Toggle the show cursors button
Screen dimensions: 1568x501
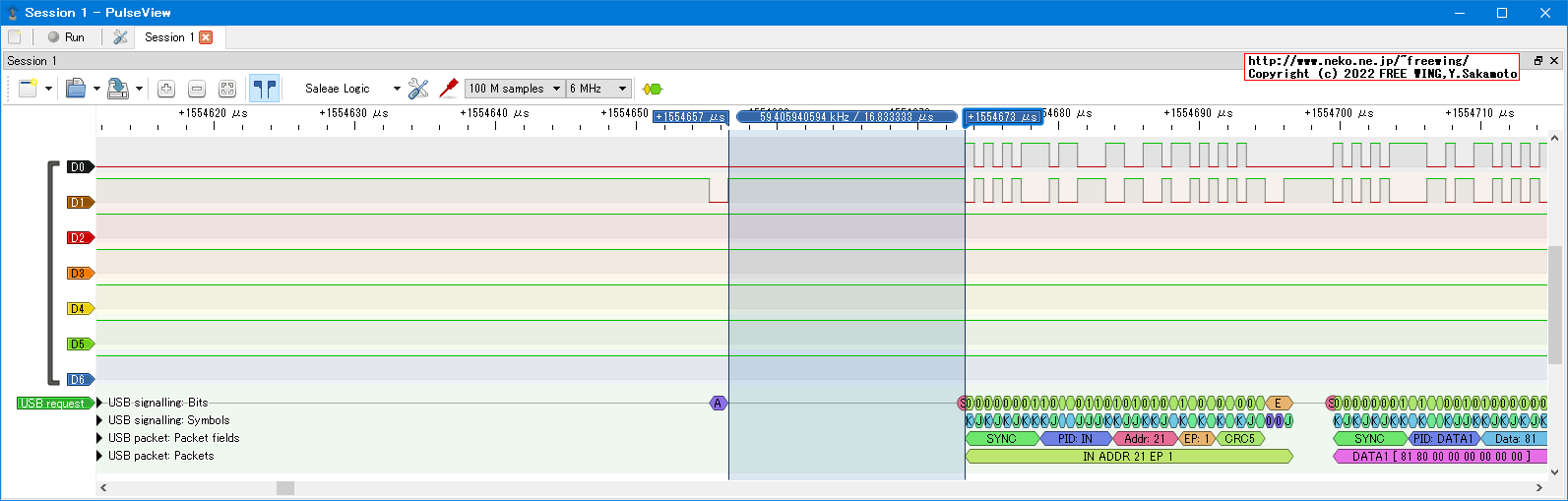[x=264, y=89]
